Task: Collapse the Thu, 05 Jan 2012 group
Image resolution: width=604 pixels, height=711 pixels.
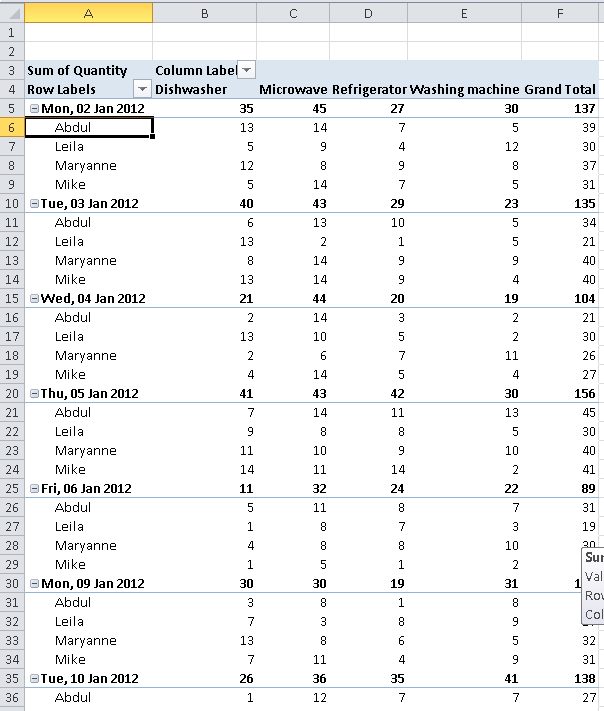Action: 34,394
